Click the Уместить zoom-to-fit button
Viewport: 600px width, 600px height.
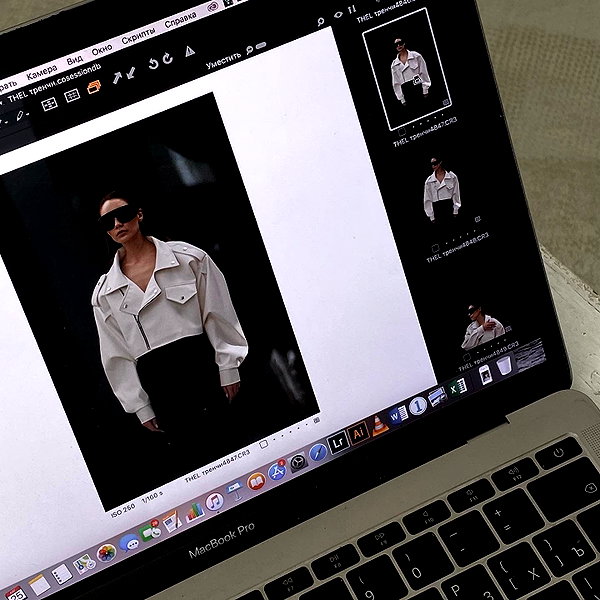point(223,60)
